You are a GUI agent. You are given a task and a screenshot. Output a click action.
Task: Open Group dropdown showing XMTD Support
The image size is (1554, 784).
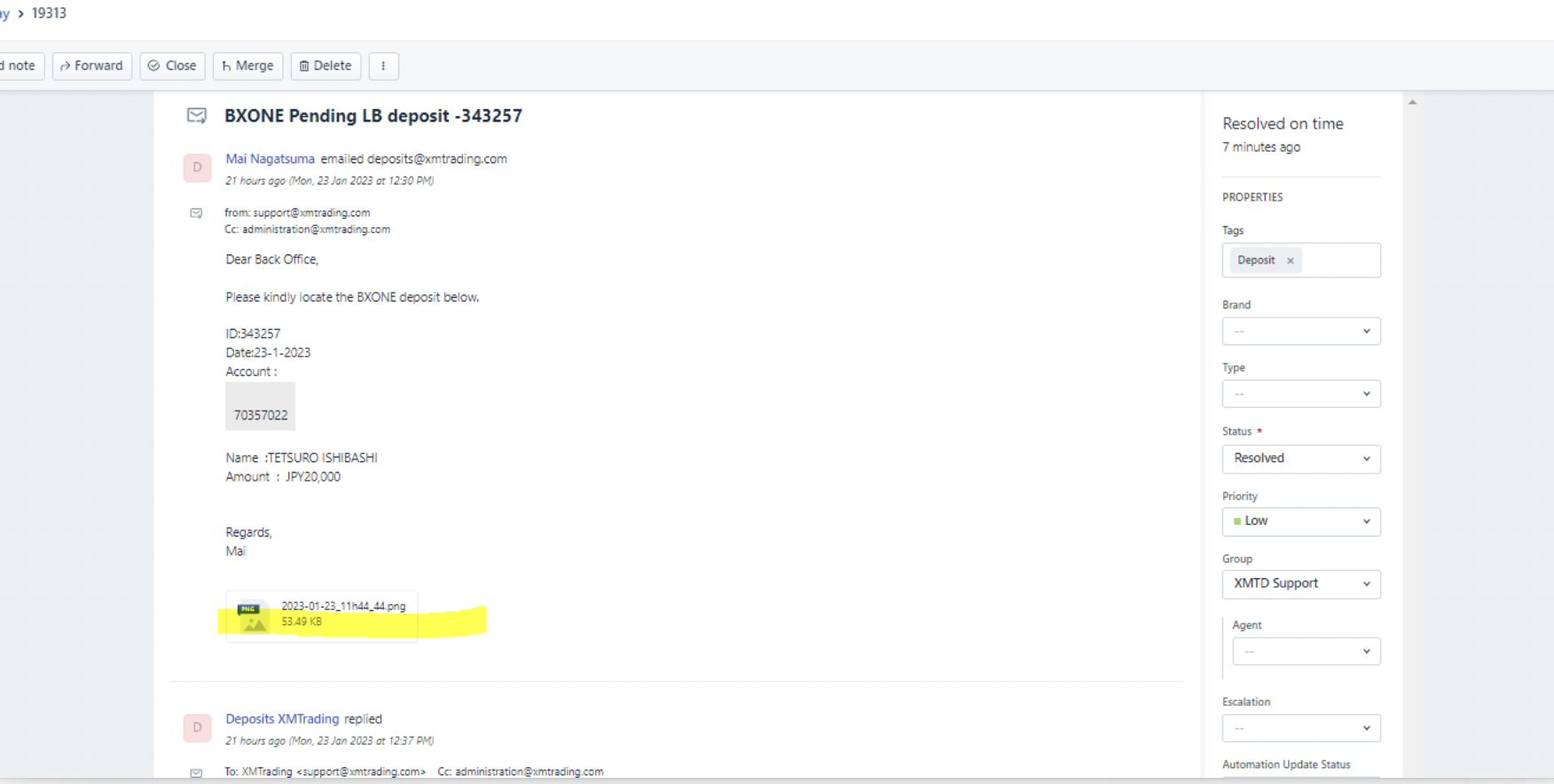(x=1301, y=584)
